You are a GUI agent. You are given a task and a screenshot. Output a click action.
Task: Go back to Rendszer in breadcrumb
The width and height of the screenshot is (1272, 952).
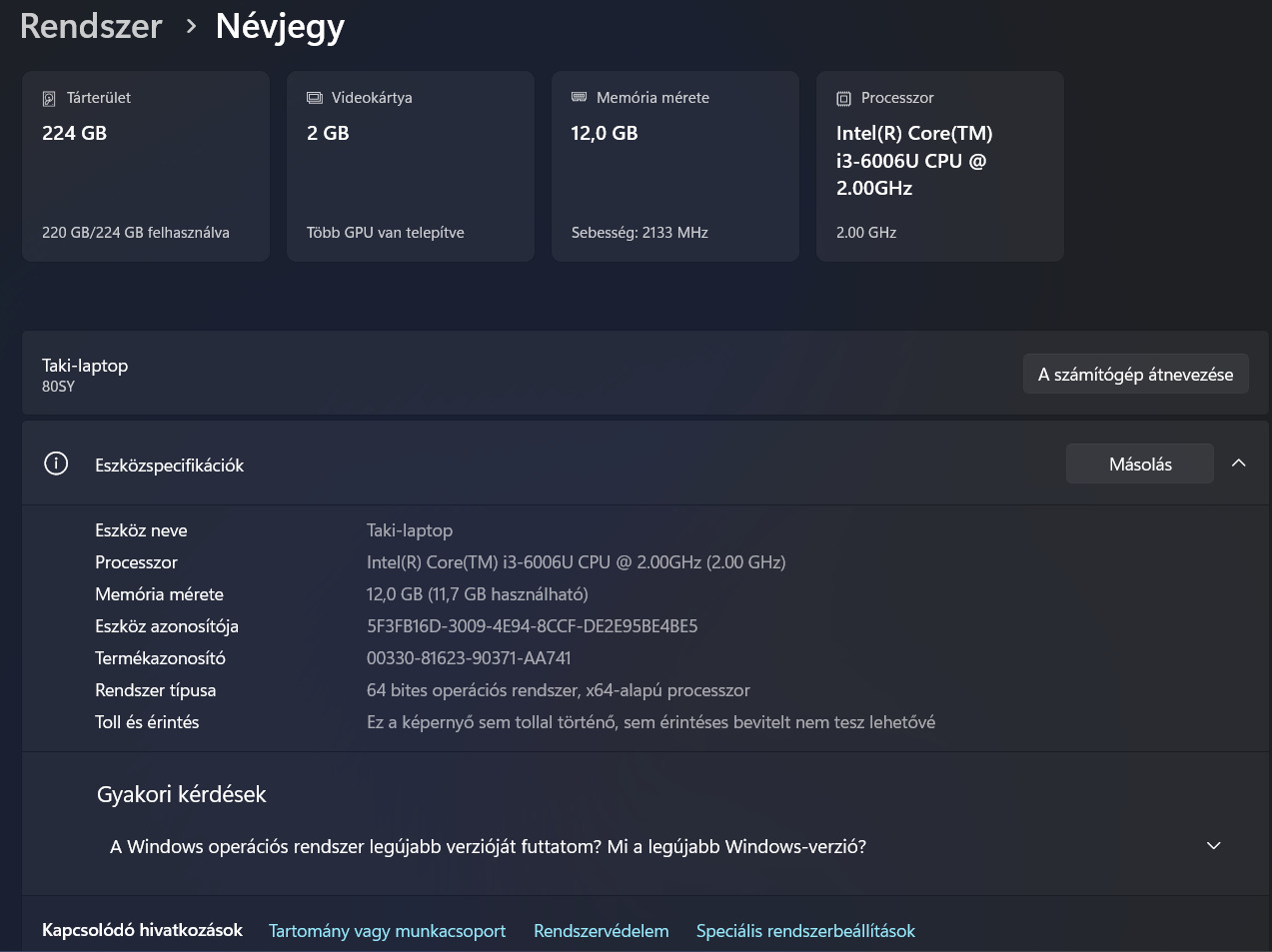(x=91, y=26)
